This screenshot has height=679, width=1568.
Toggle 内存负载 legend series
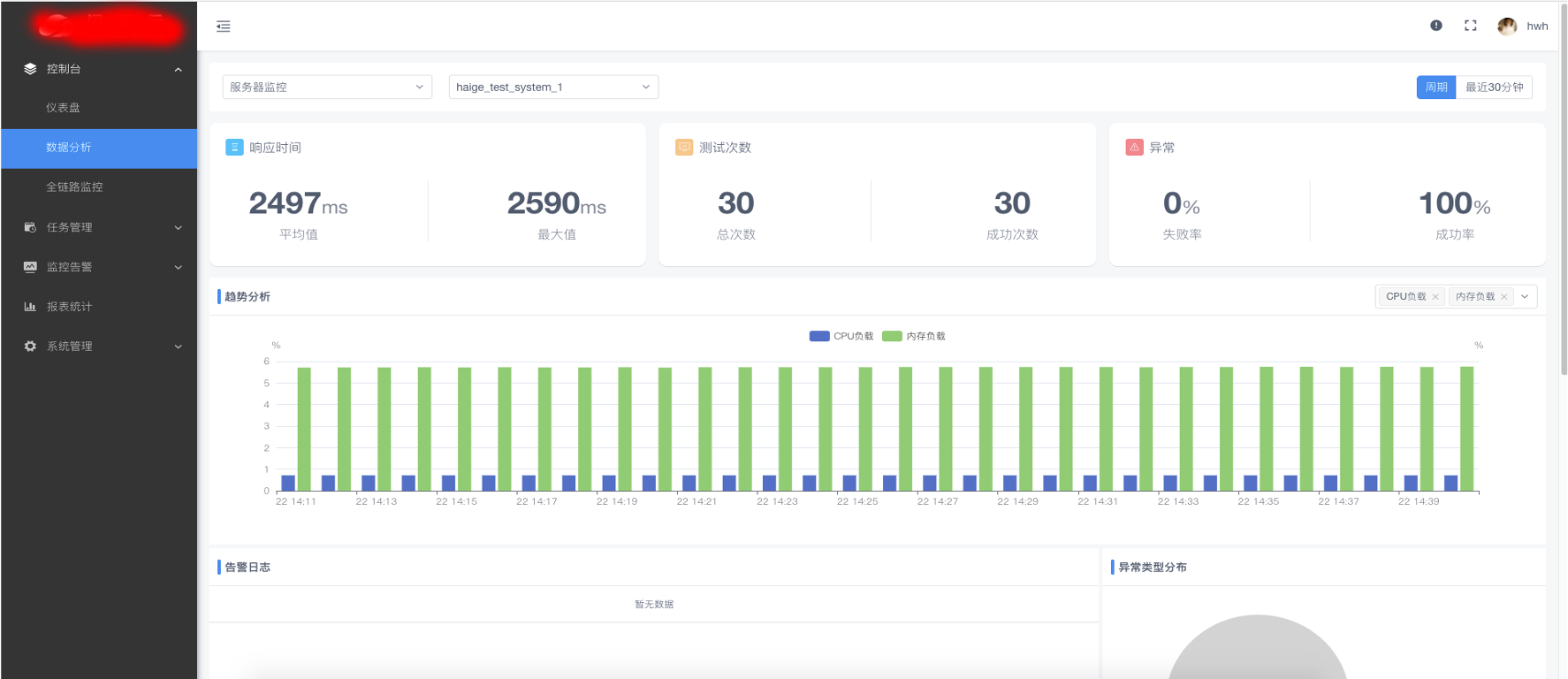[x=914, y=336]
